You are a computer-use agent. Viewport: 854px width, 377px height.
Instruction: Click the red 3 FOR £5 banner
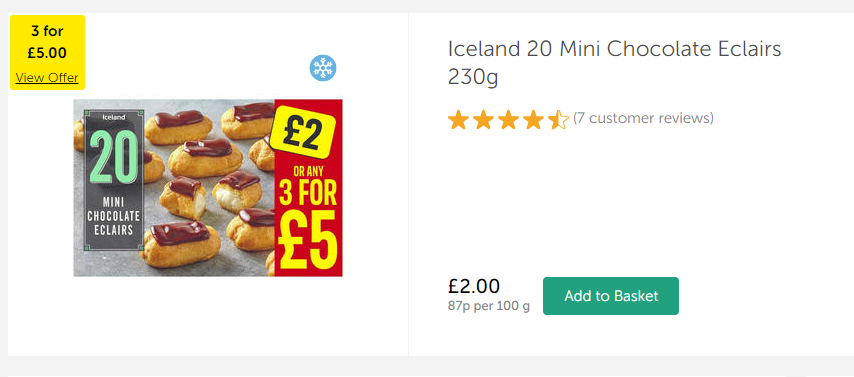308,187
